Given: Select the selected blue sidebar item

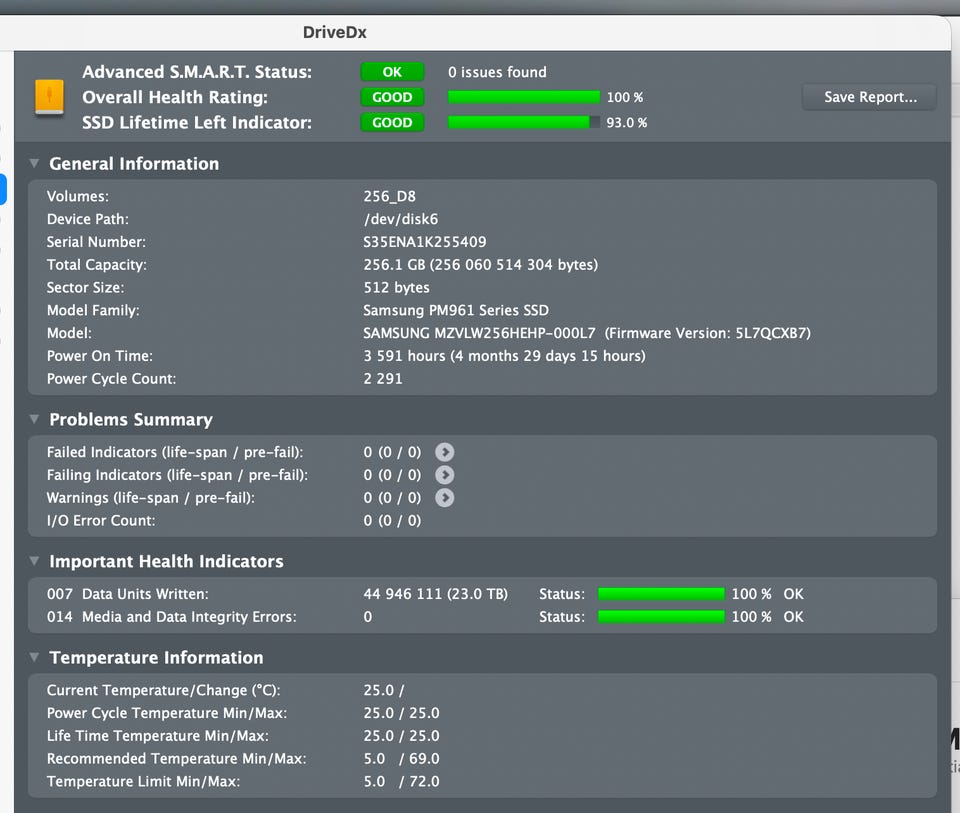Looking at the screenshot, I should coord(3,190).
